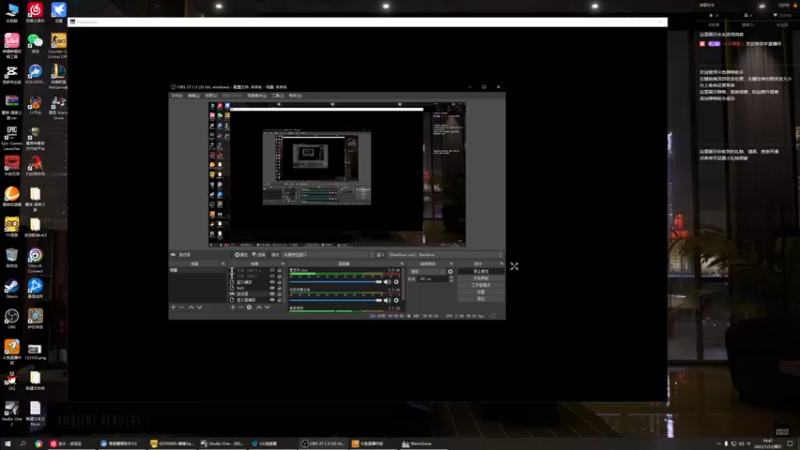
Task: Open Steam desktop shortcut
Action: click(x=11, y=289)
